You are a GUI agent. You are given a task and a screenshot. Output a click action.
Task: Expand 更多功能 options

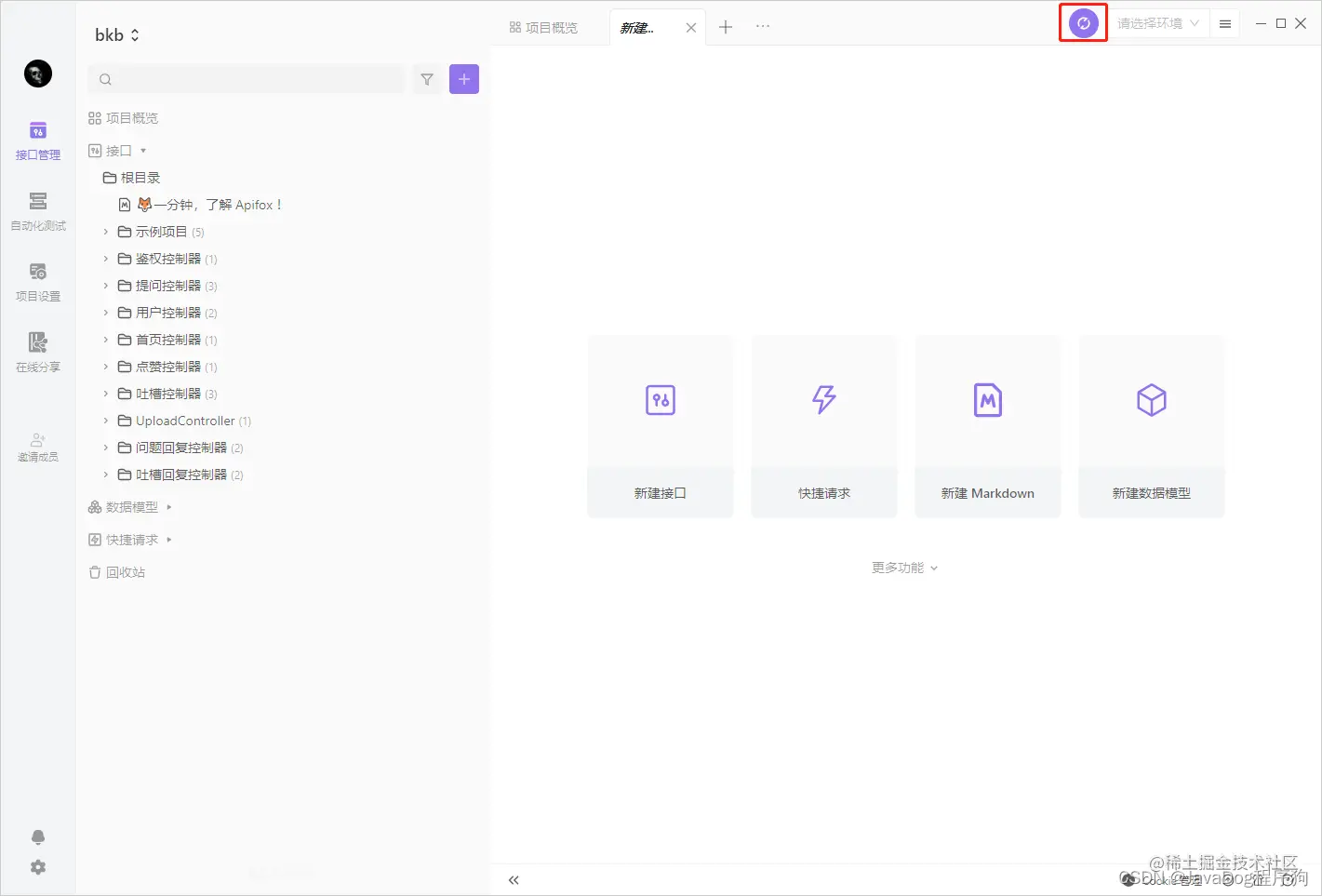904,568
